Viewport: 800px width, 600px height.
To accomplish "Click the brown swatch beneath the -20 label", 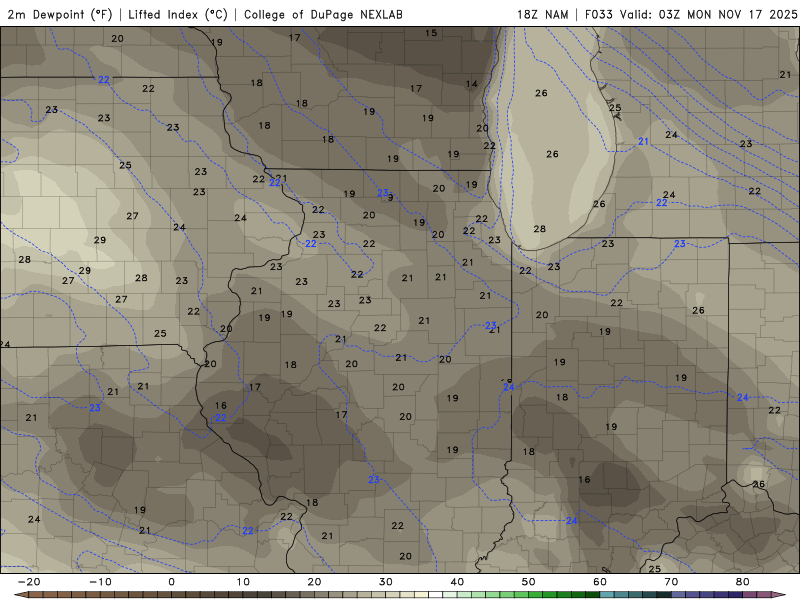I will pos(35,595).
